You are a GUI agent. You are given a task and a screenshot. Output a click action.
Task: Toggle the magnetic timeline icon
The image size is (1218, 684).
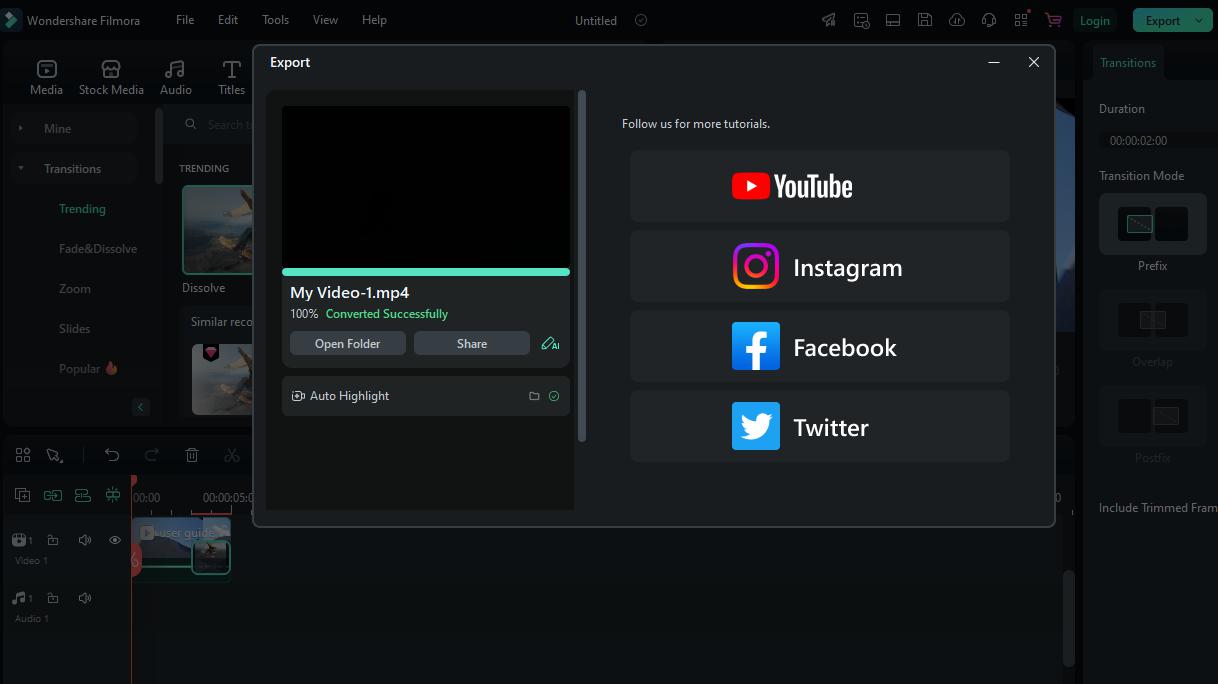coord(83,495)
